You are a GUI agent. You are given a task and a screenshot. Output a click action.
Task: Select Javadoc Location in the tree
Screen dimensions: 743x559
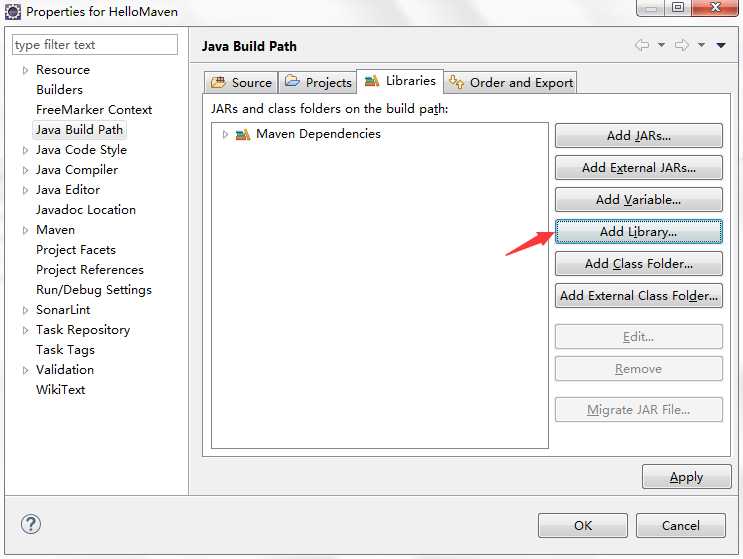[86, 210]
